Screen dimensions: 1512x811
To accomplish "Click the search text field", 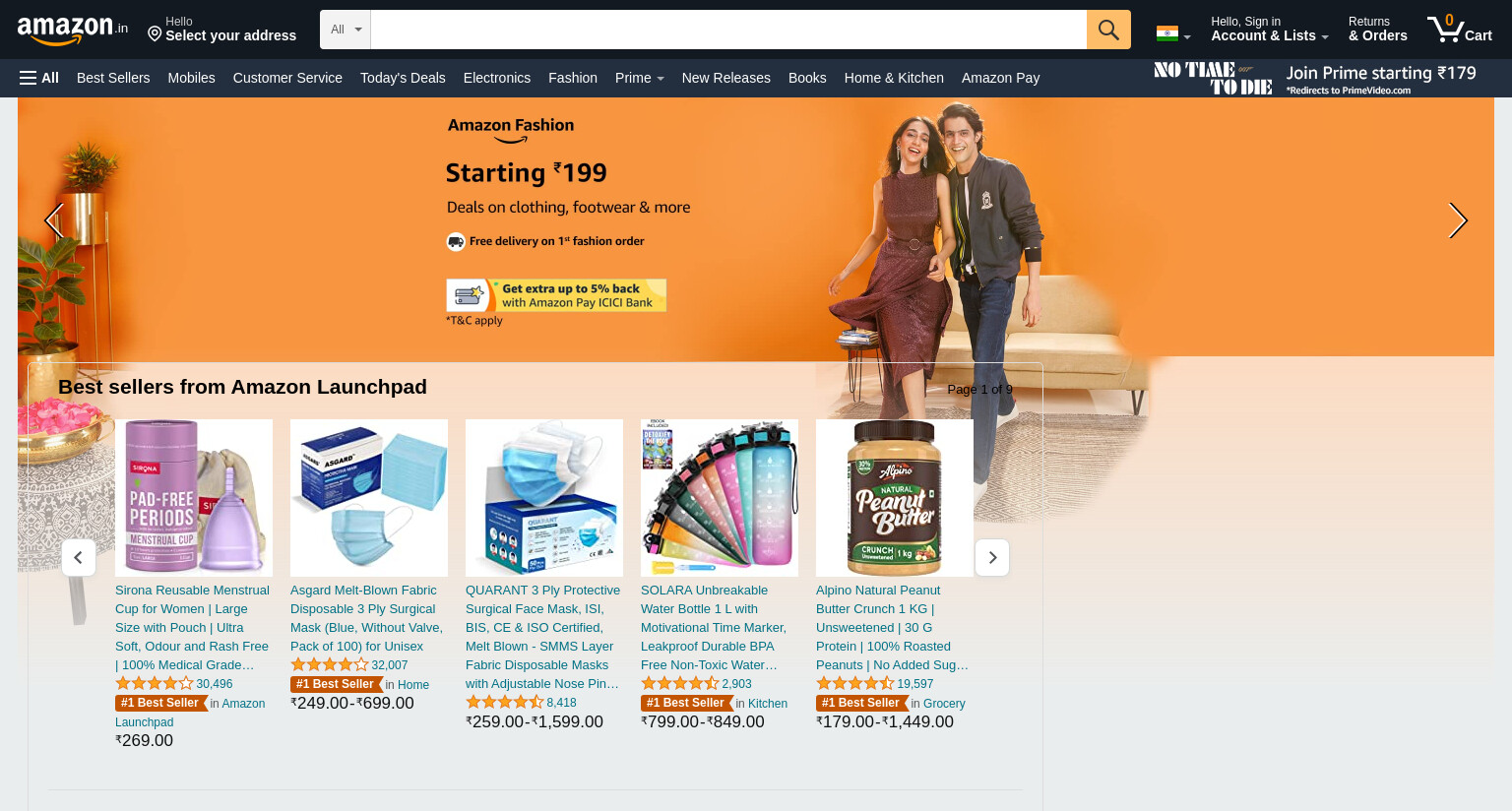I will tap(728, 30).
